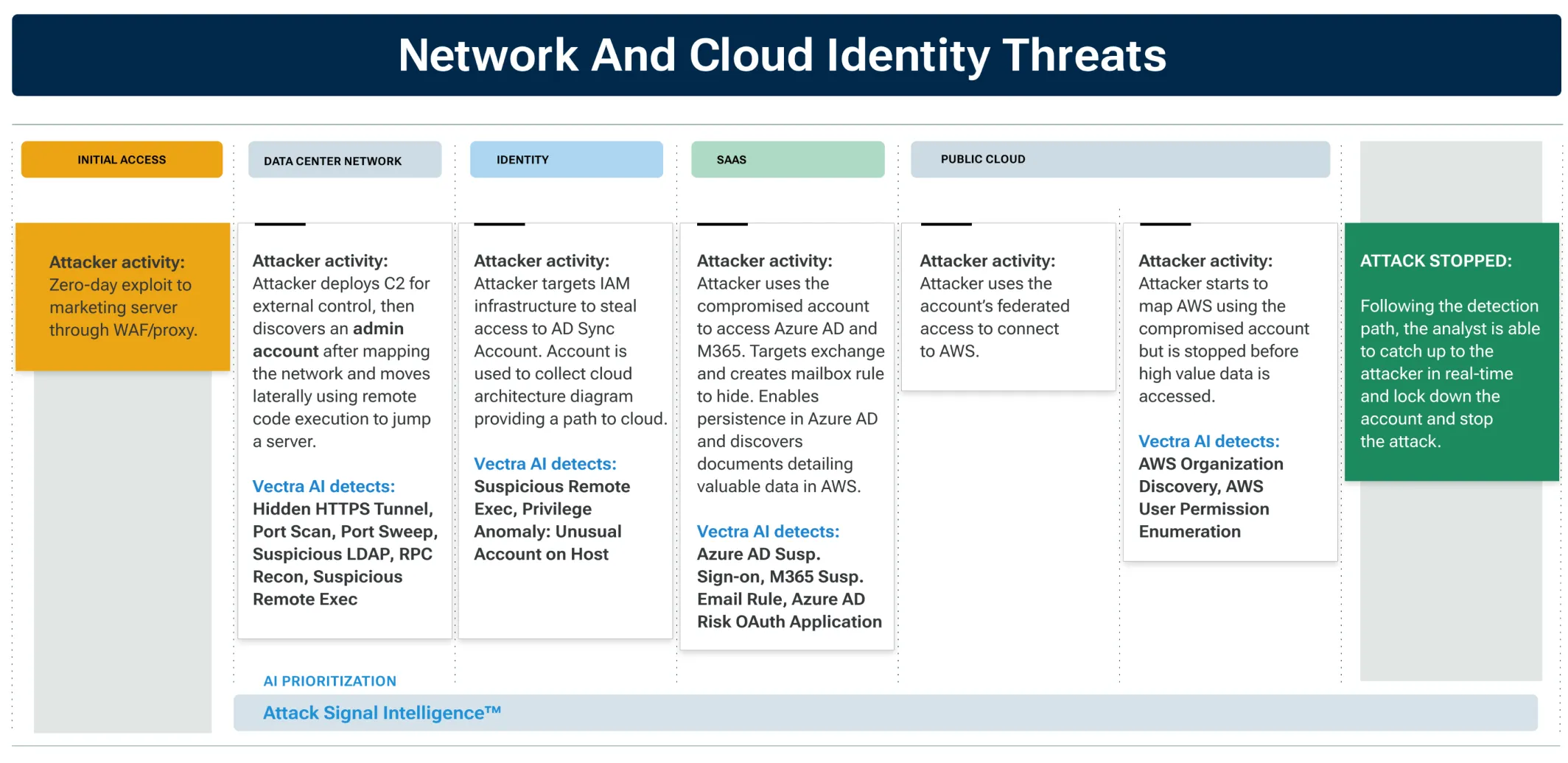Click the AI PRIORITIZATION label
The height and width of the screenshot is (763, 1568).
click(329, 681)
